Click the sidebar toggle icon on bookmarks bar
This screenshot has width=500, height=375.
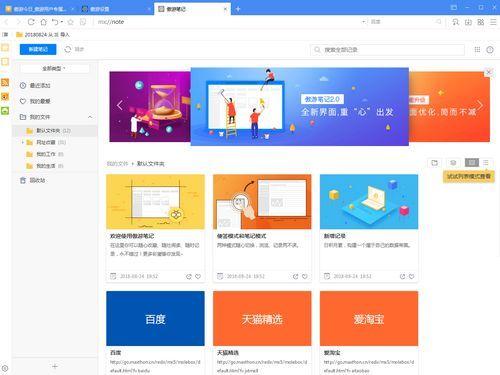coord(5,34)
